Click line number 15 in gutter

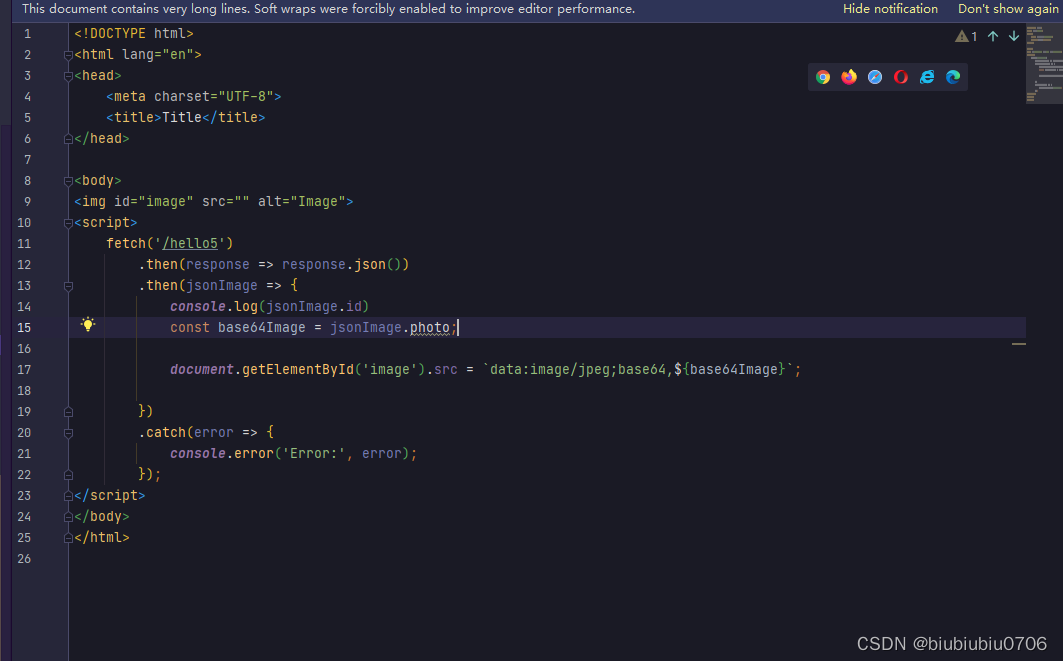24,327
